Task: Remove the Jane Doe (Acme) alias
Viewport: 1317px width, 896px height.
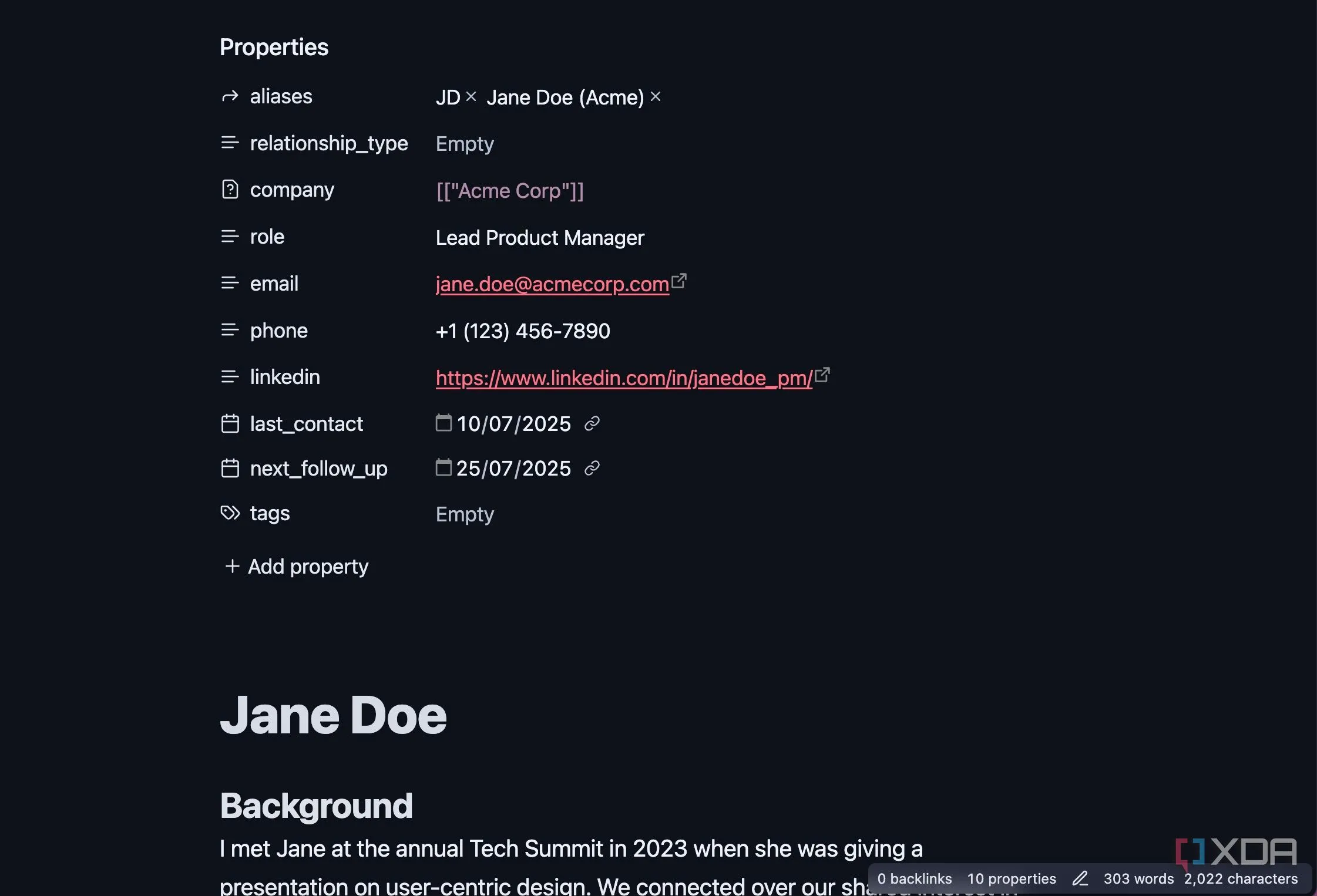Action: (656, 96)
